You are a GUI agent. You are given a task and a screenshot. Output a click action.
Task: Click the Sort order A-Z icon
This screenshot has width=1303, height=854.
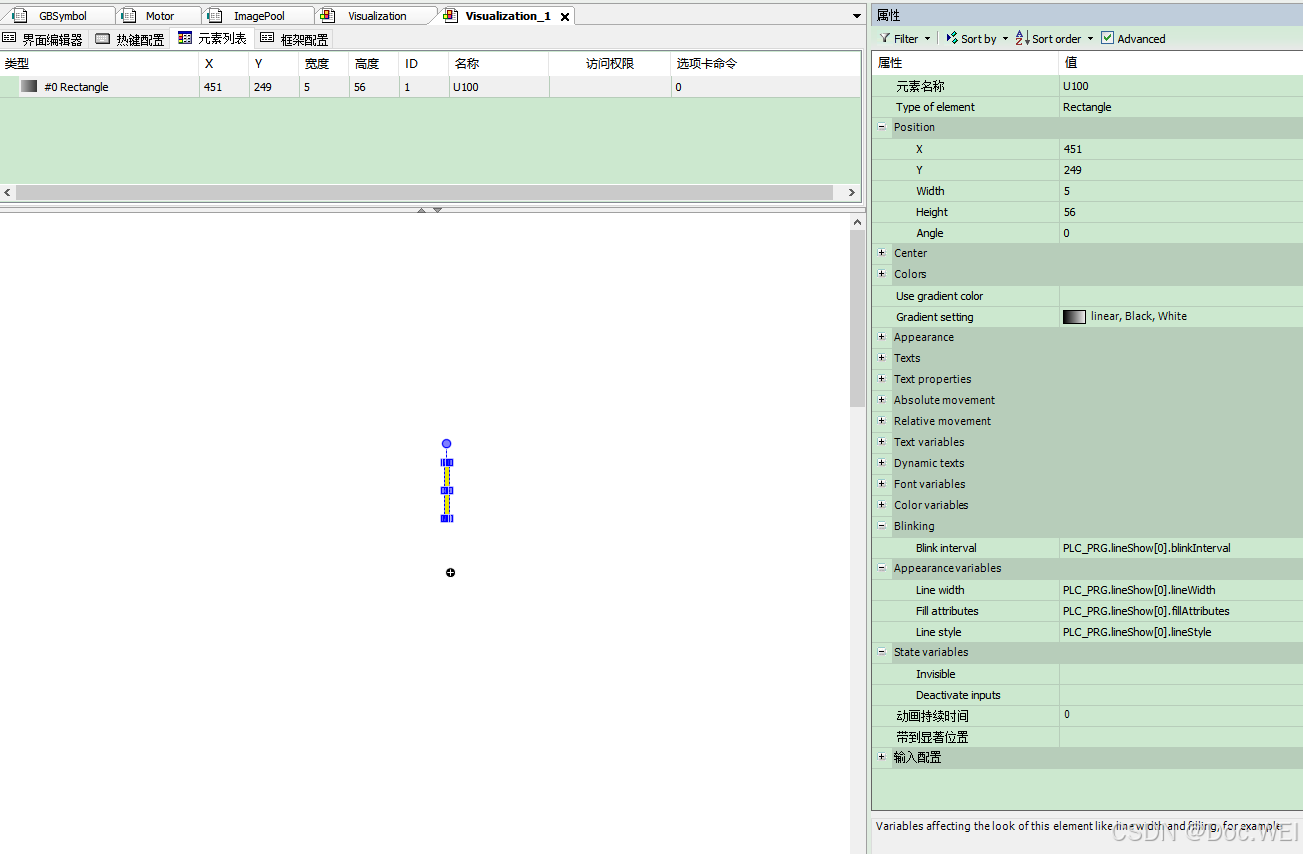click(1022, 38)
